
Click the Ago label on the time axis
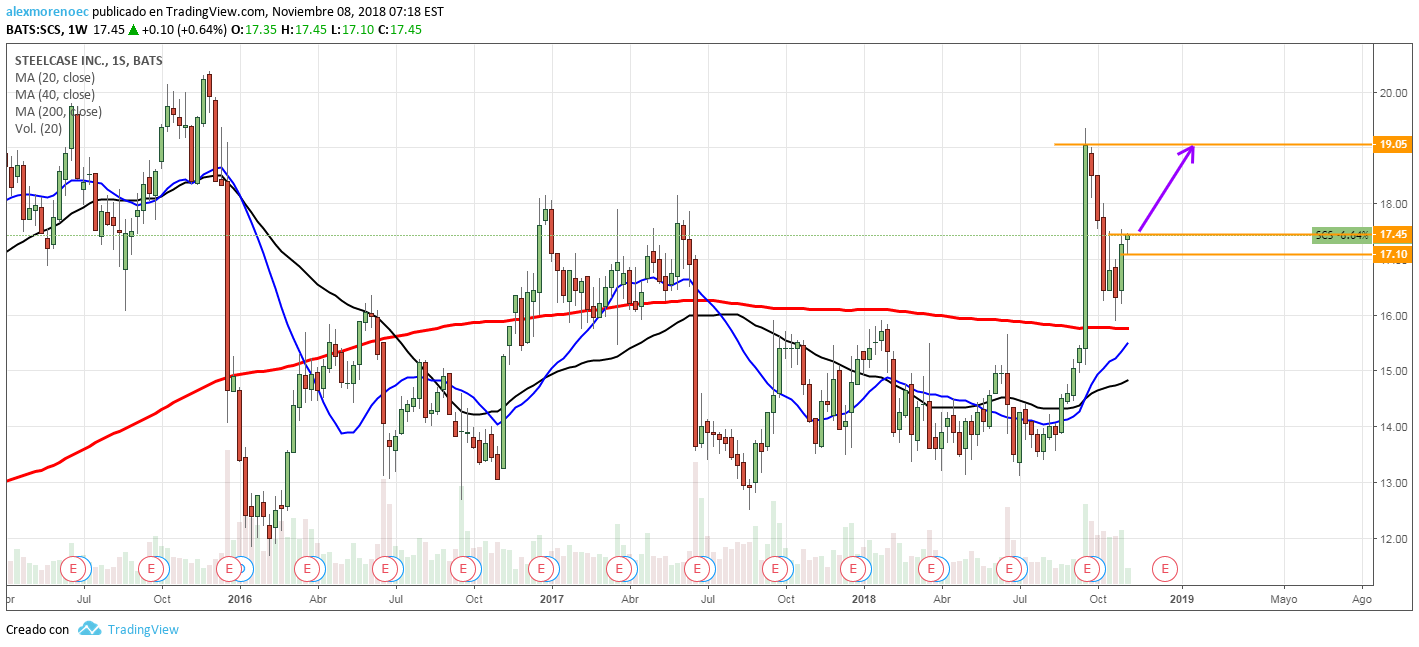click(1362, 600)
